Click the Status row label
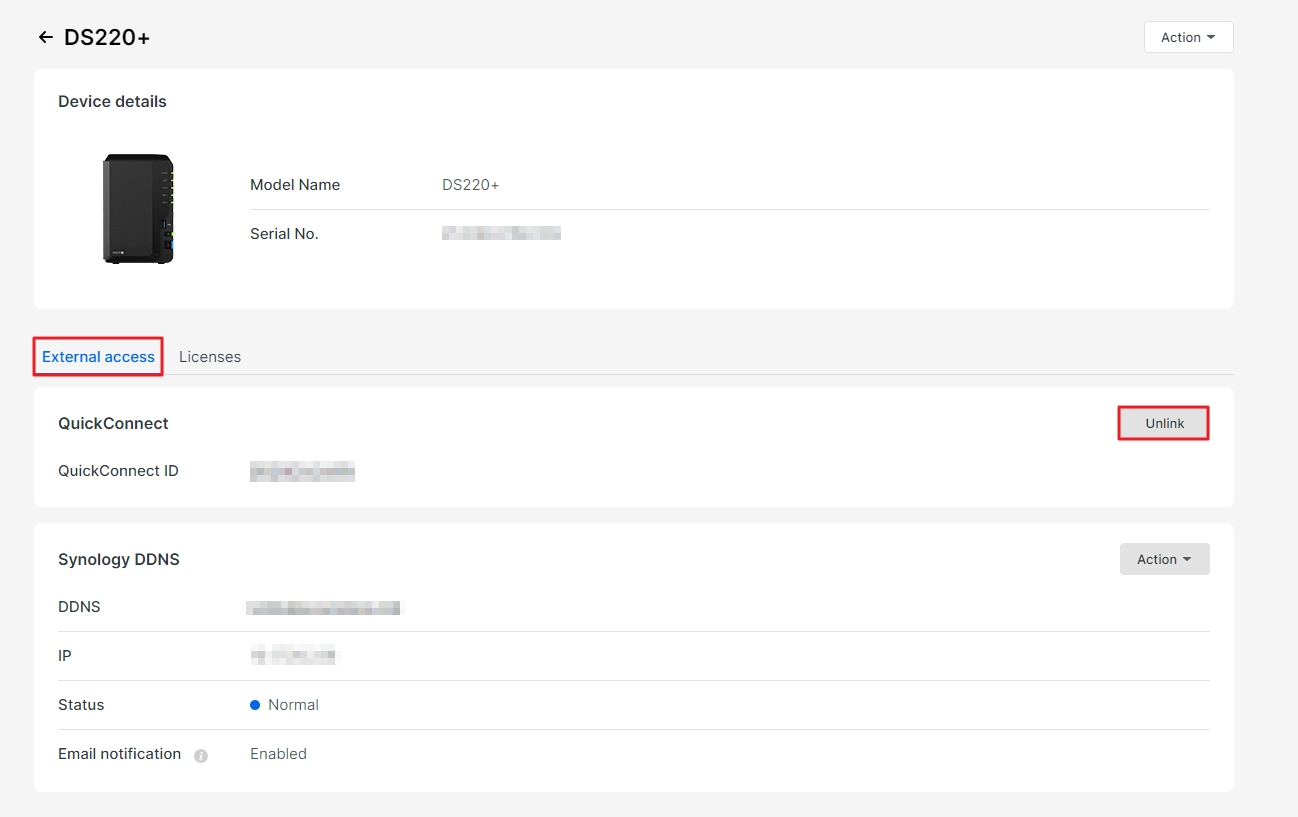This screenshot has width=1298, height=817. [80, 704]
